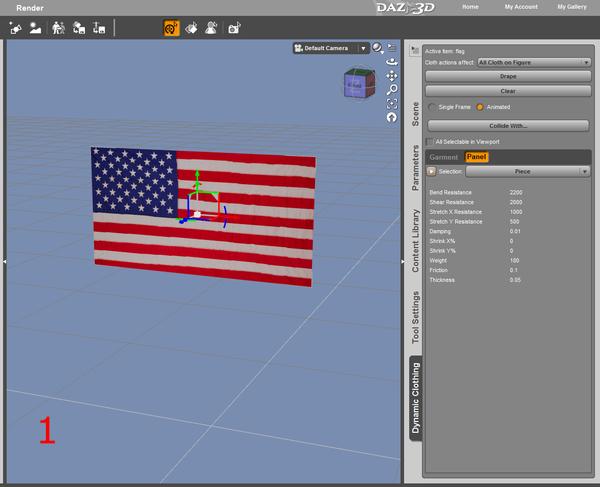Select the eye-with-arrow tool icon

[x=191, y=28]
